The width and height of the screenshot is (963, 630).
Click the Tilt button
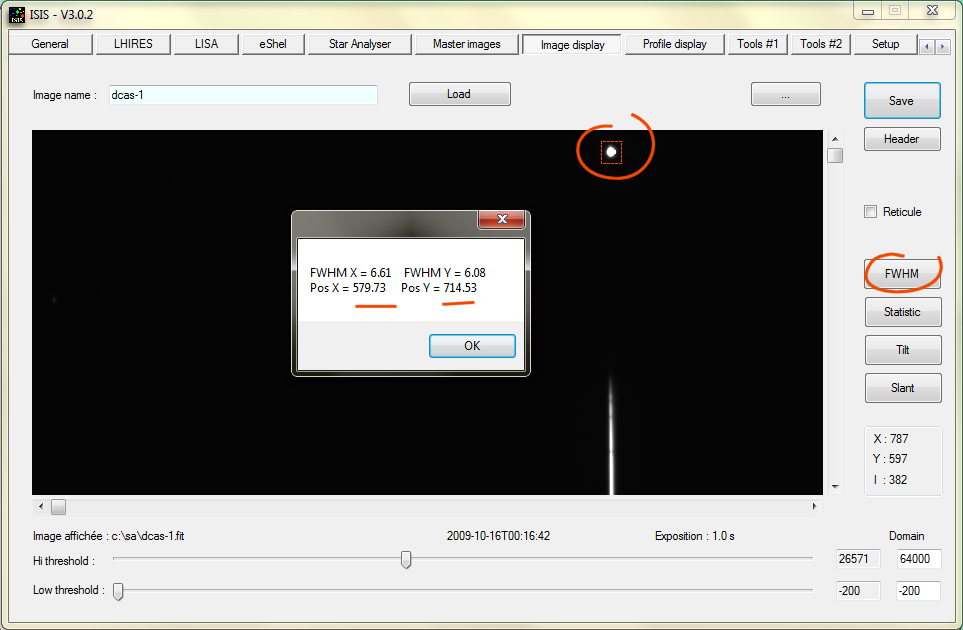click(902, 350)
